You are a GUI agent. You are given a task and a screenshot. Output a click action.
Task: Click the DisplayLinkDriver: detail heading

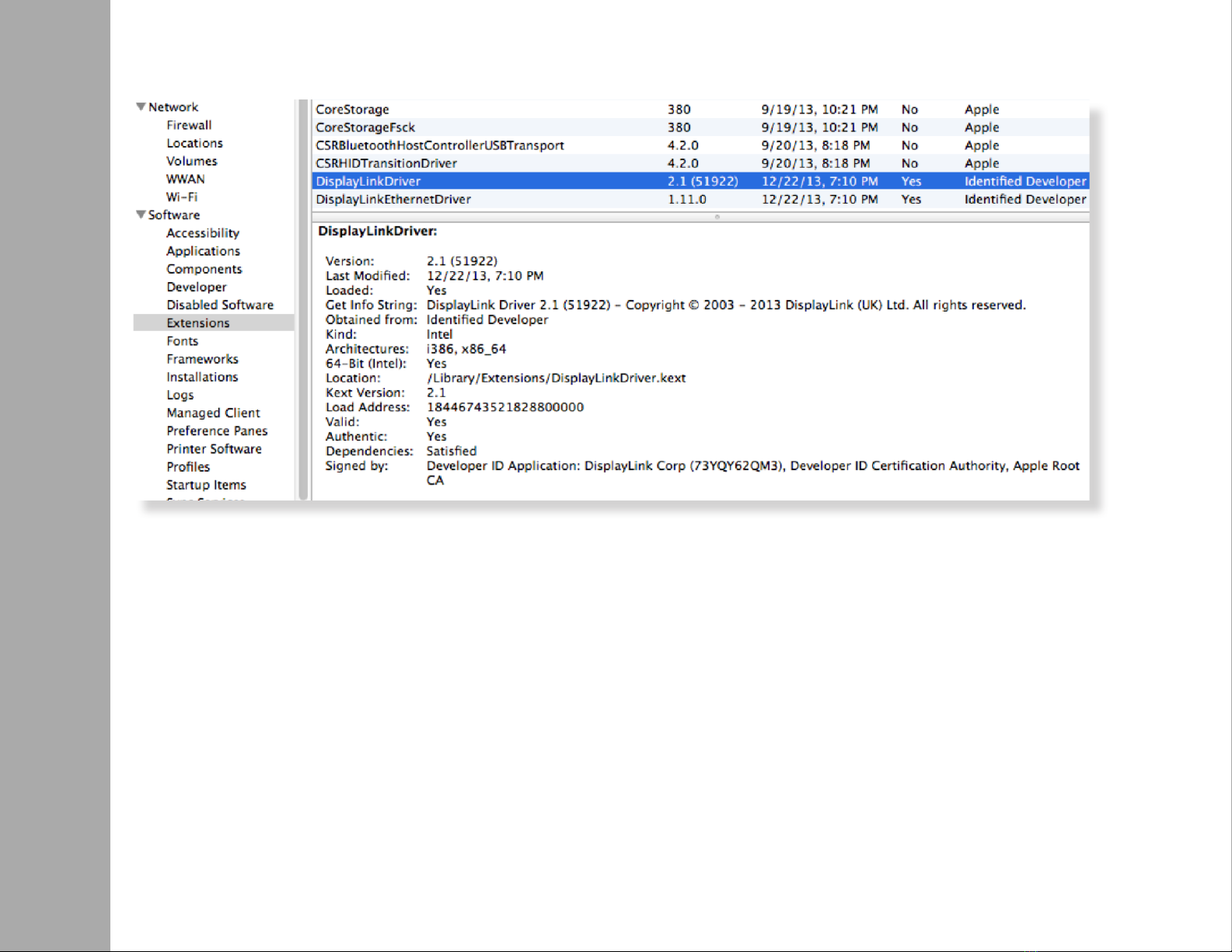click(x=378, y=231)
